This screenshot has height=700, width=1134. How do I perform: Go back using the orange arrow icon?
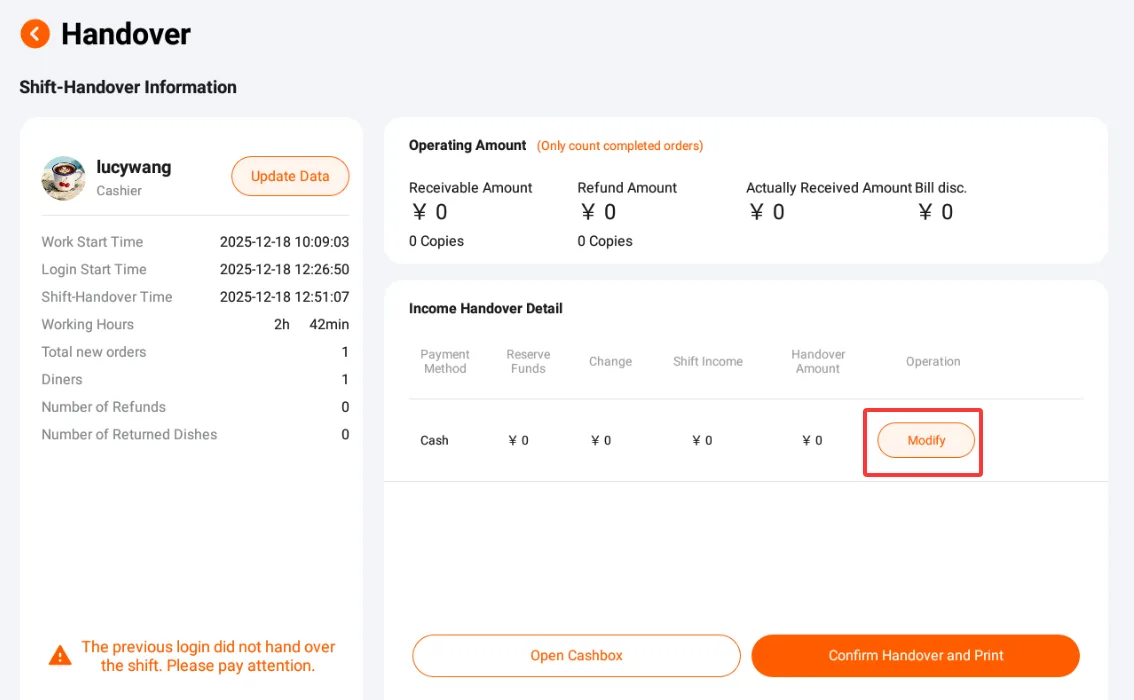pos(35,34)
